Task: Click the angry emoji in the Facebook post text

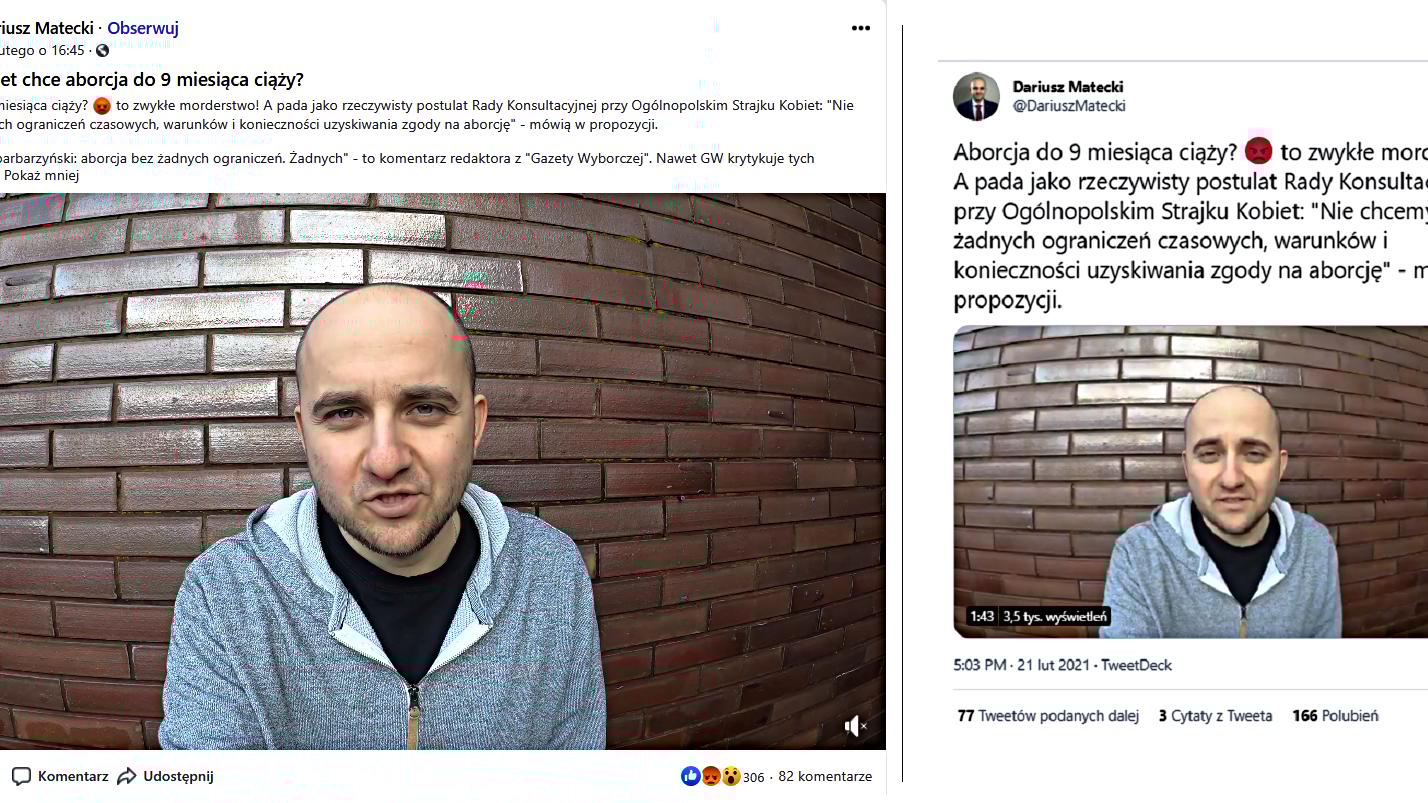Action: [x=101, y=106]
